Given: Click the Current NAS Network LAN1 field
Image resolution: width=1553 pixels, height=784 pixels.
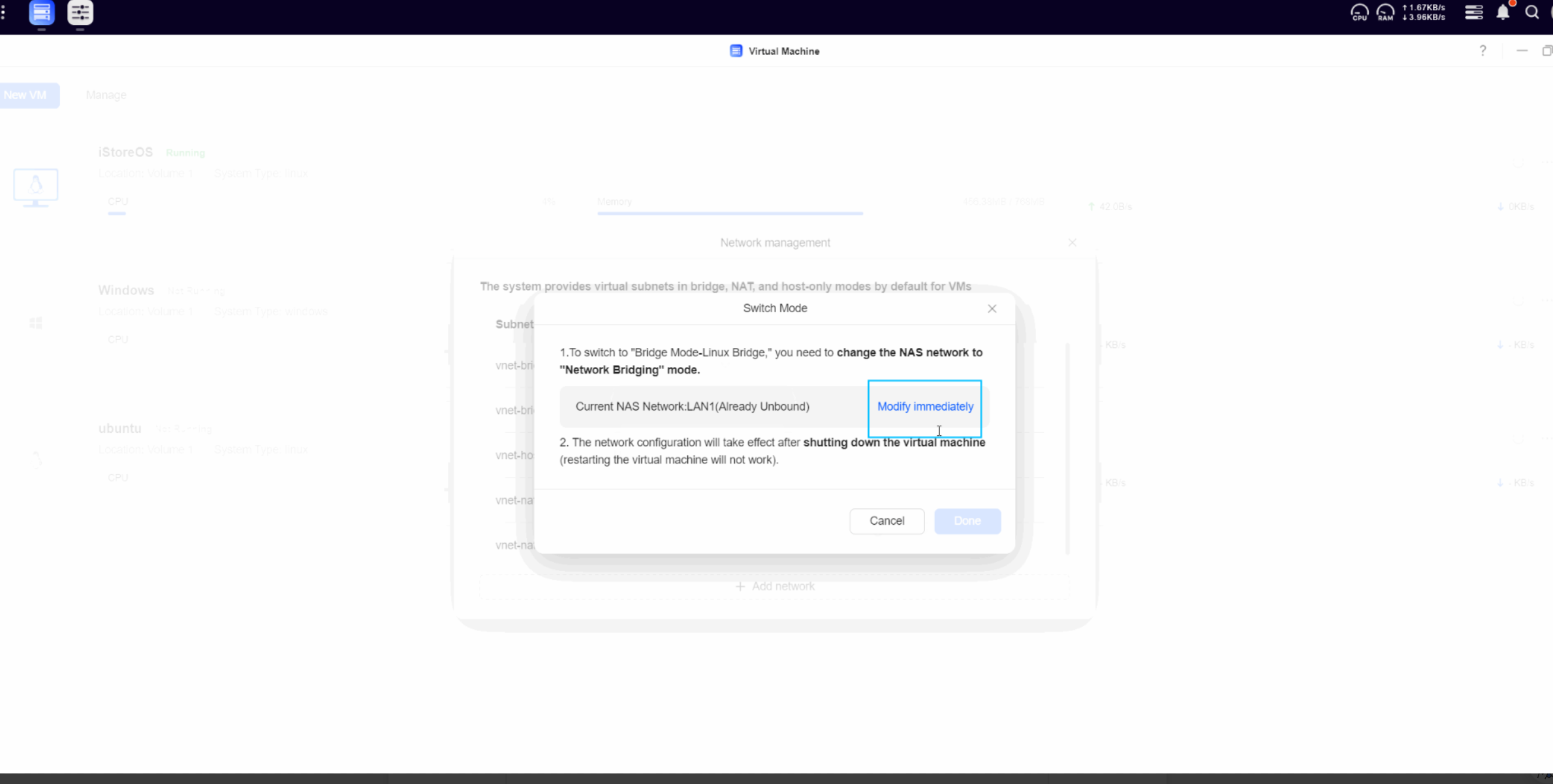Looking at the screenshot, I should pyautogui.click(x=692, y=407).
